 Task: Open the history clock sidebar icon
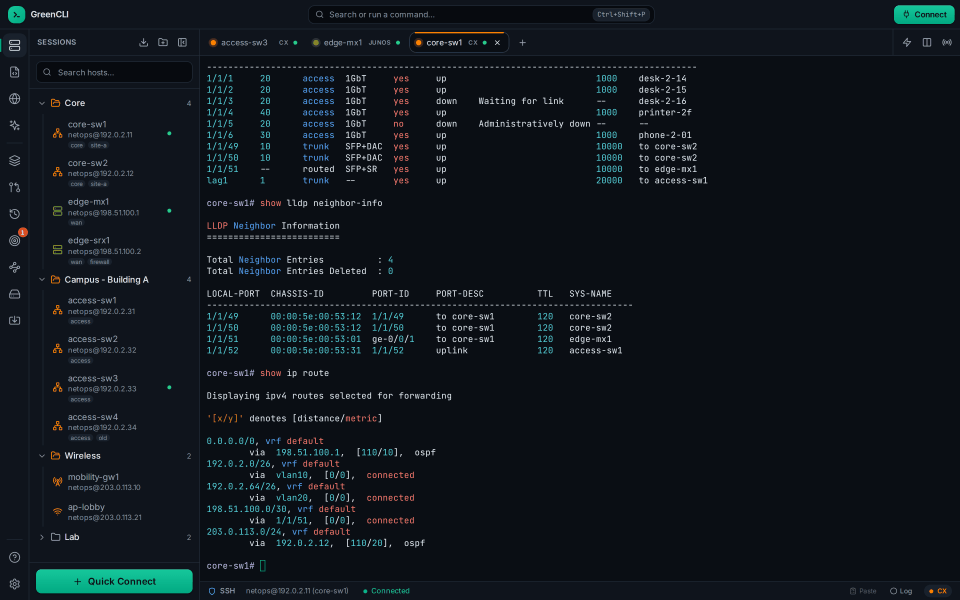click(x=15, y=214)
